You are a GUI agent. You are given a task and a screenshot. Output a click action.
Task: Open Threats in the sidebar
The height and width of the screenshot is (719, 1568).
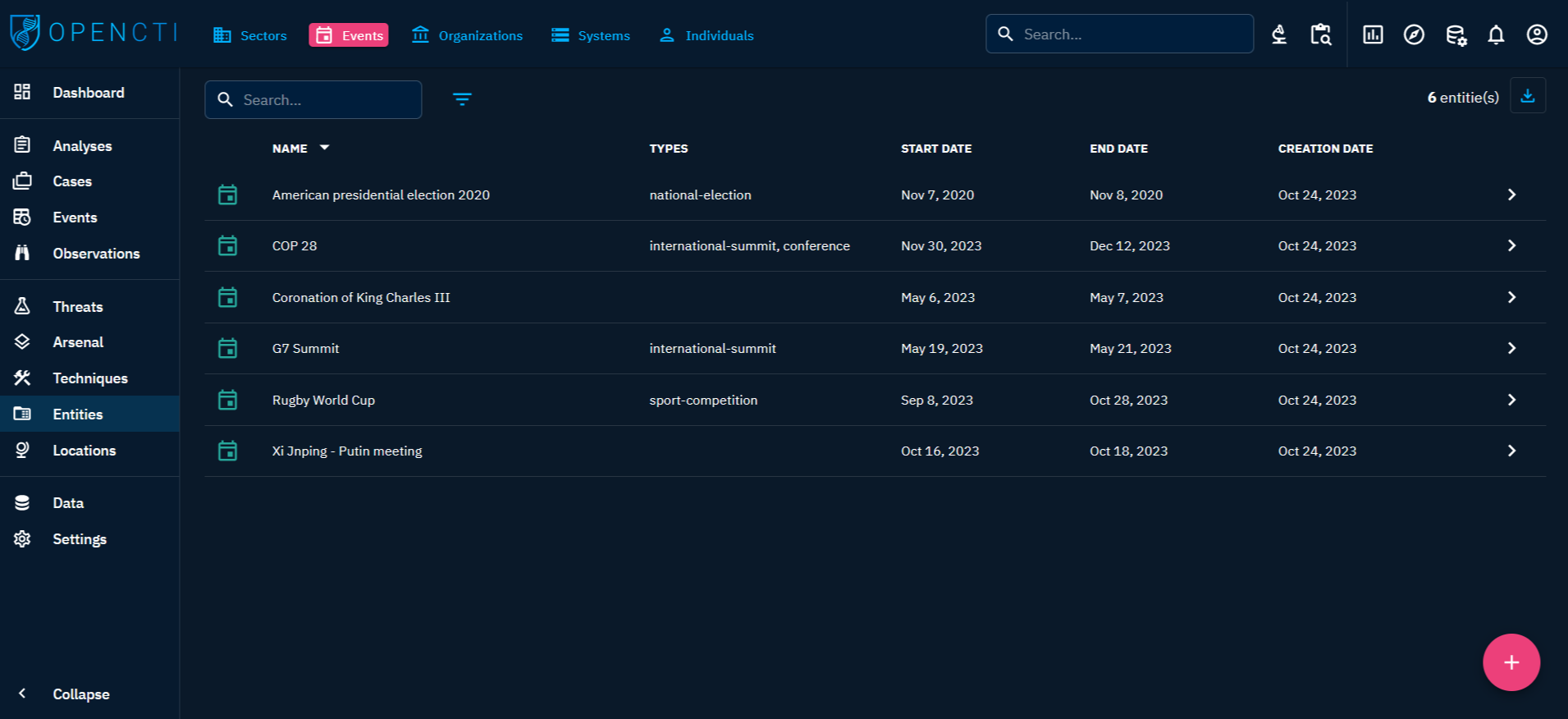(78, 306)
